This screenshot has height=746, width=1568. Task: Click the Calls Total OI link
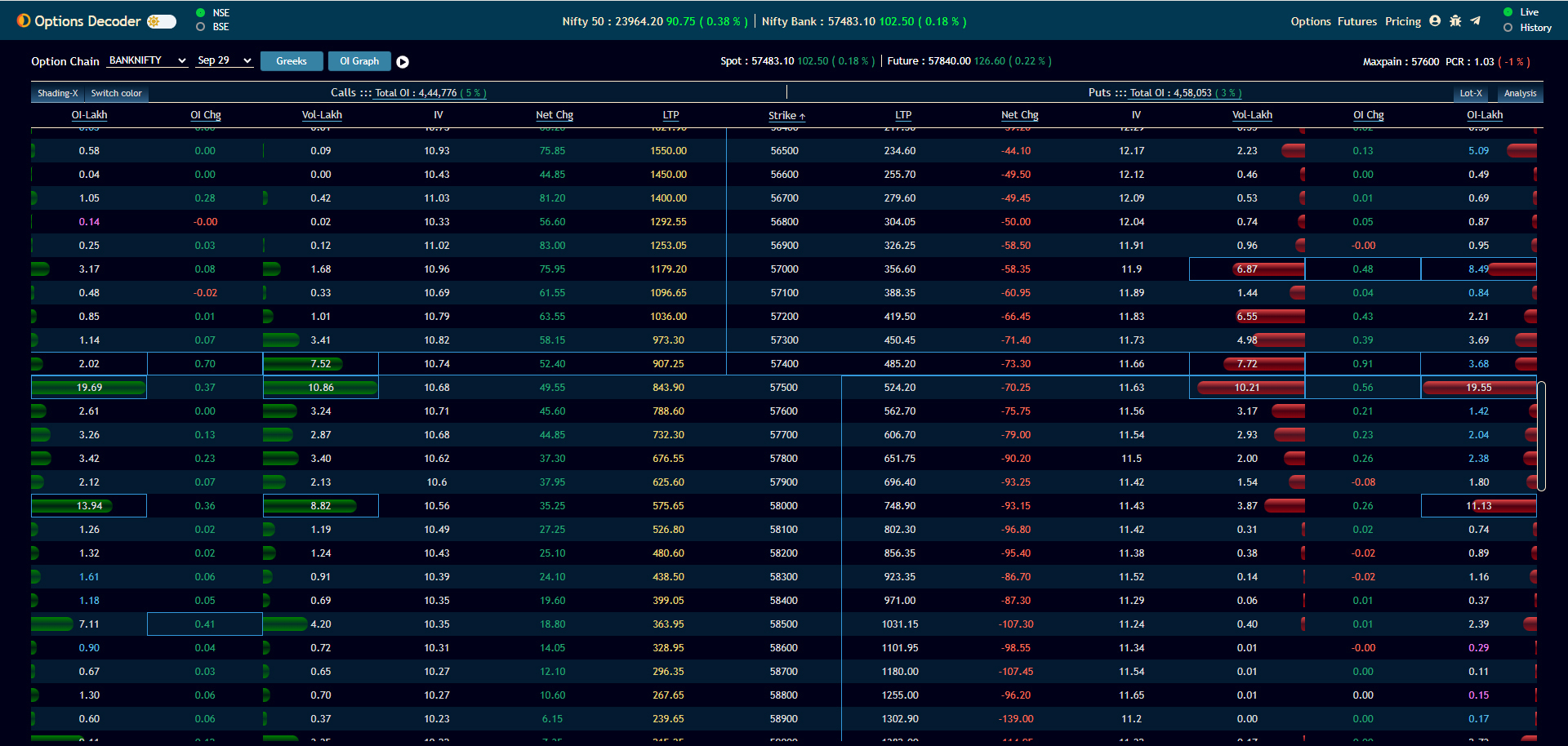pos(430,93)
